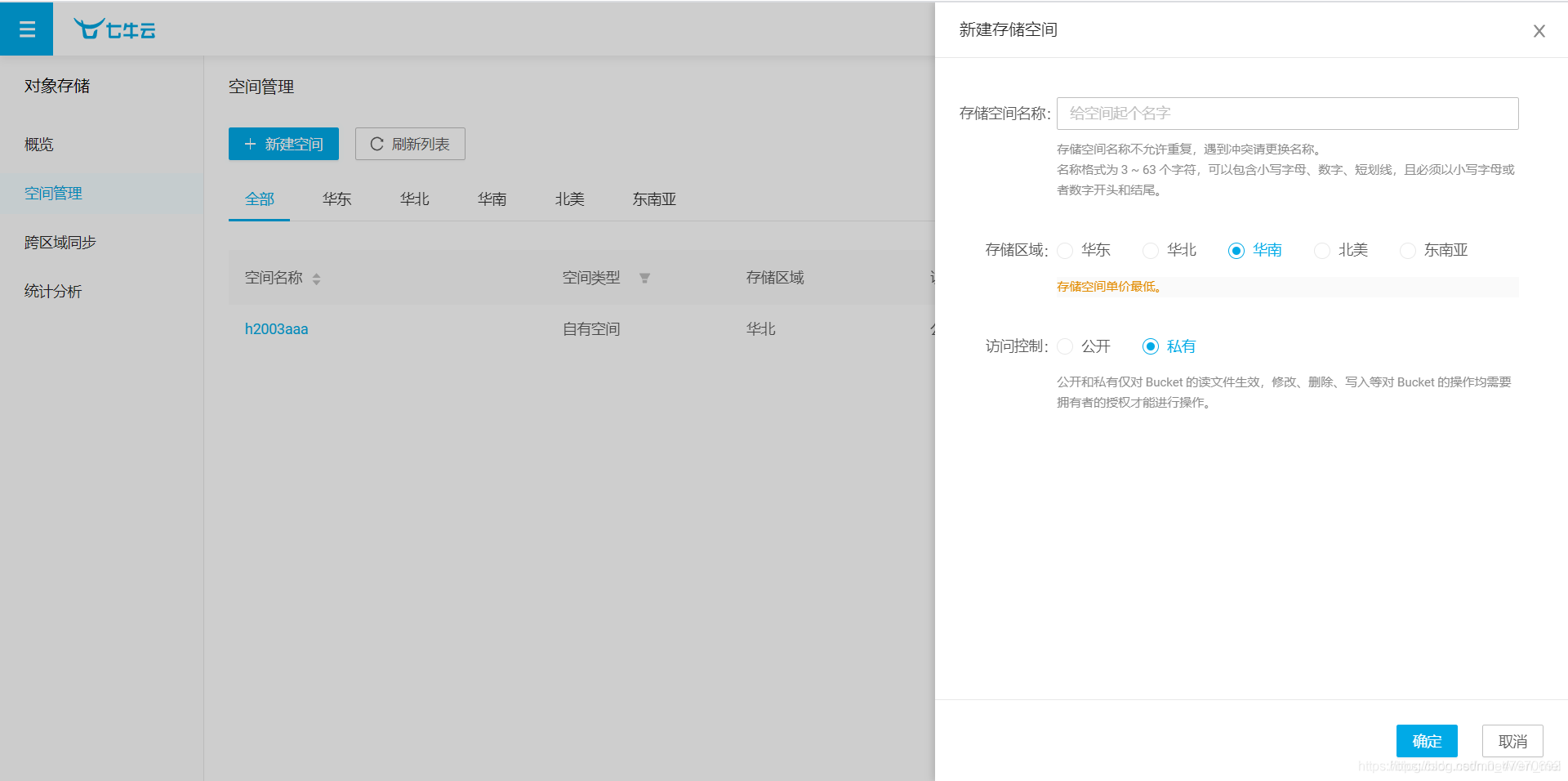Select the 华南 storage region radio
Viewport: 1568px width, 781px height.
tap(1236, 251)
